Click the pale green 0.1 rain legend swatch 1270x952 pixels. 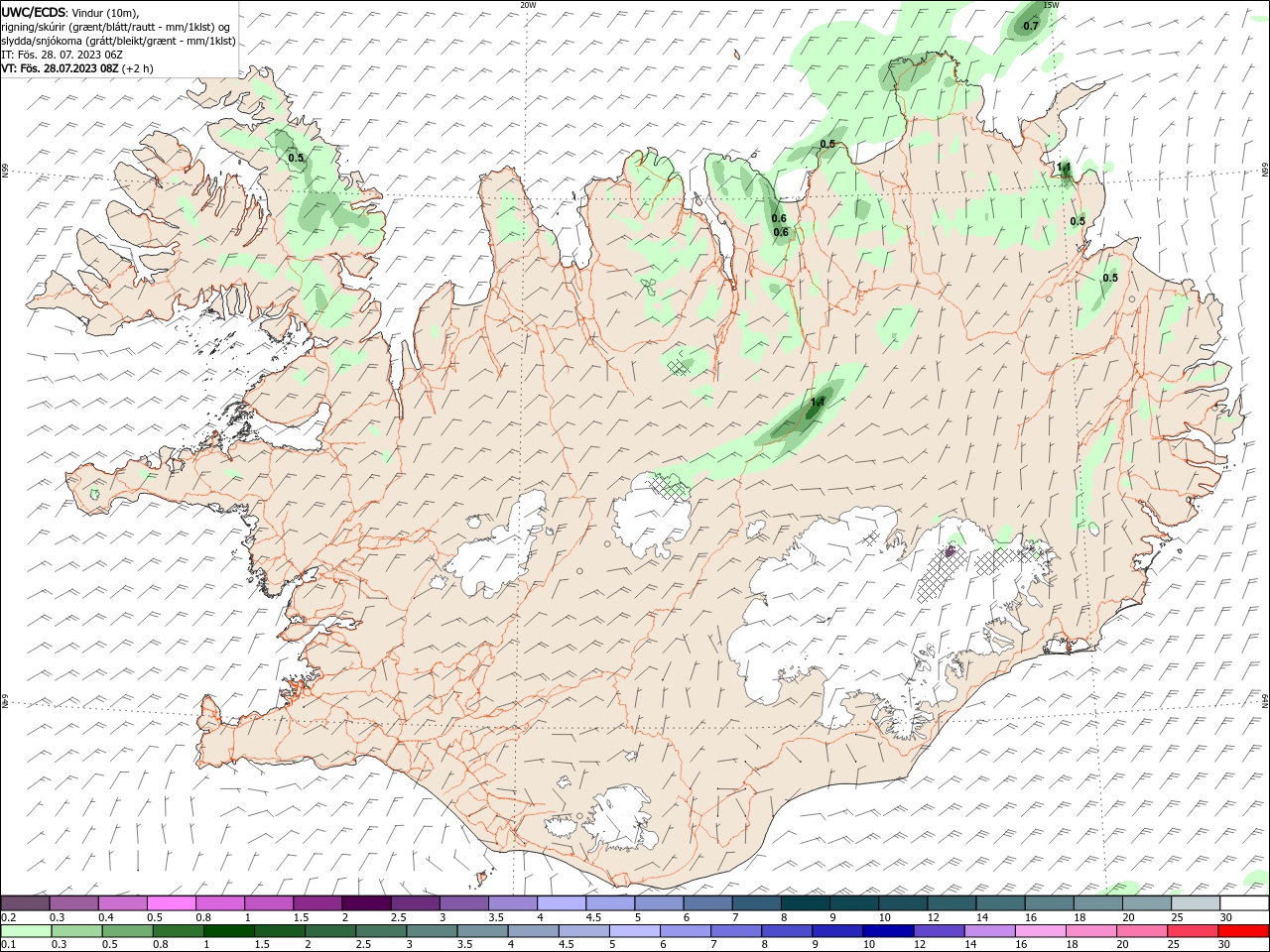[26, 931]
